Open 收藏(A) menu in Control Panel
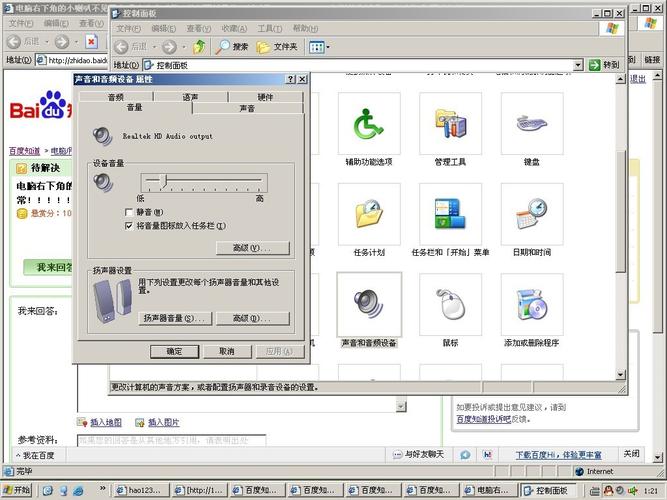The height and width of the screenshot is (500, 667). [x=234, y=29]
